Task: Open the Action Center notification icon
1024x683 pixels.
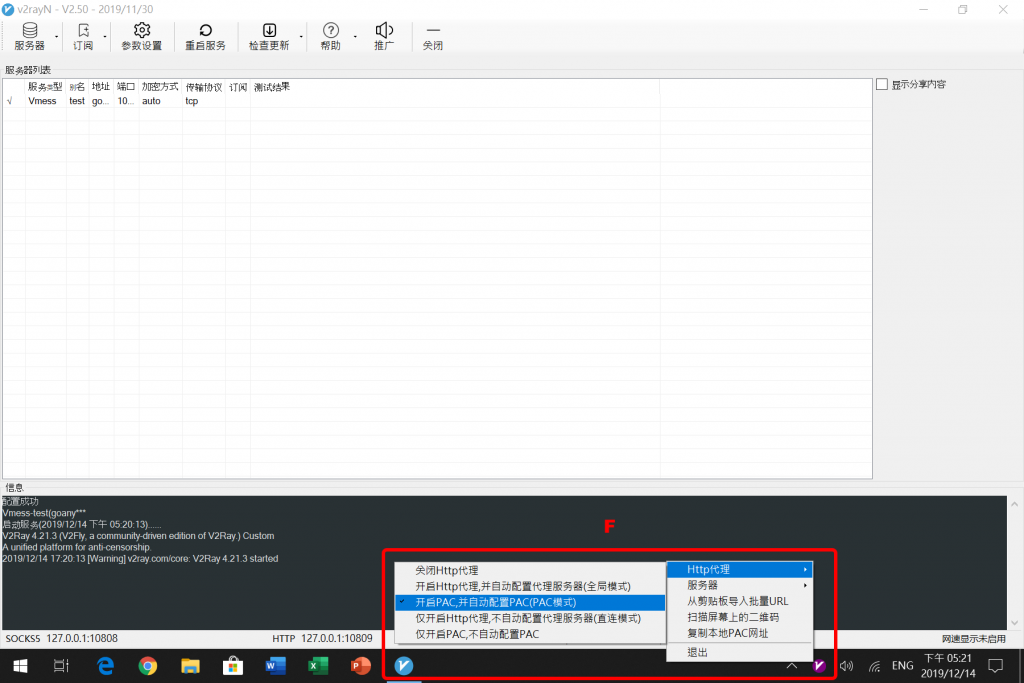Action: pyautogui.click(x=995, y=666)
